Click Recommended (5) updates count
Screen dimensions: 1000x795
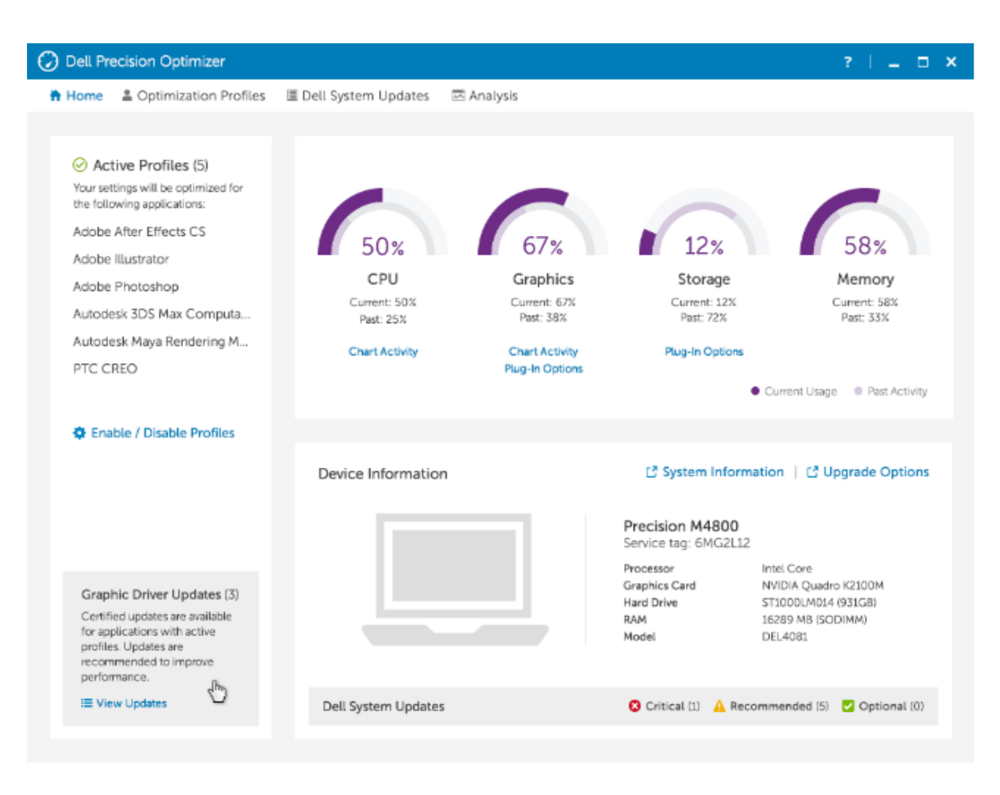click(779, 706)
